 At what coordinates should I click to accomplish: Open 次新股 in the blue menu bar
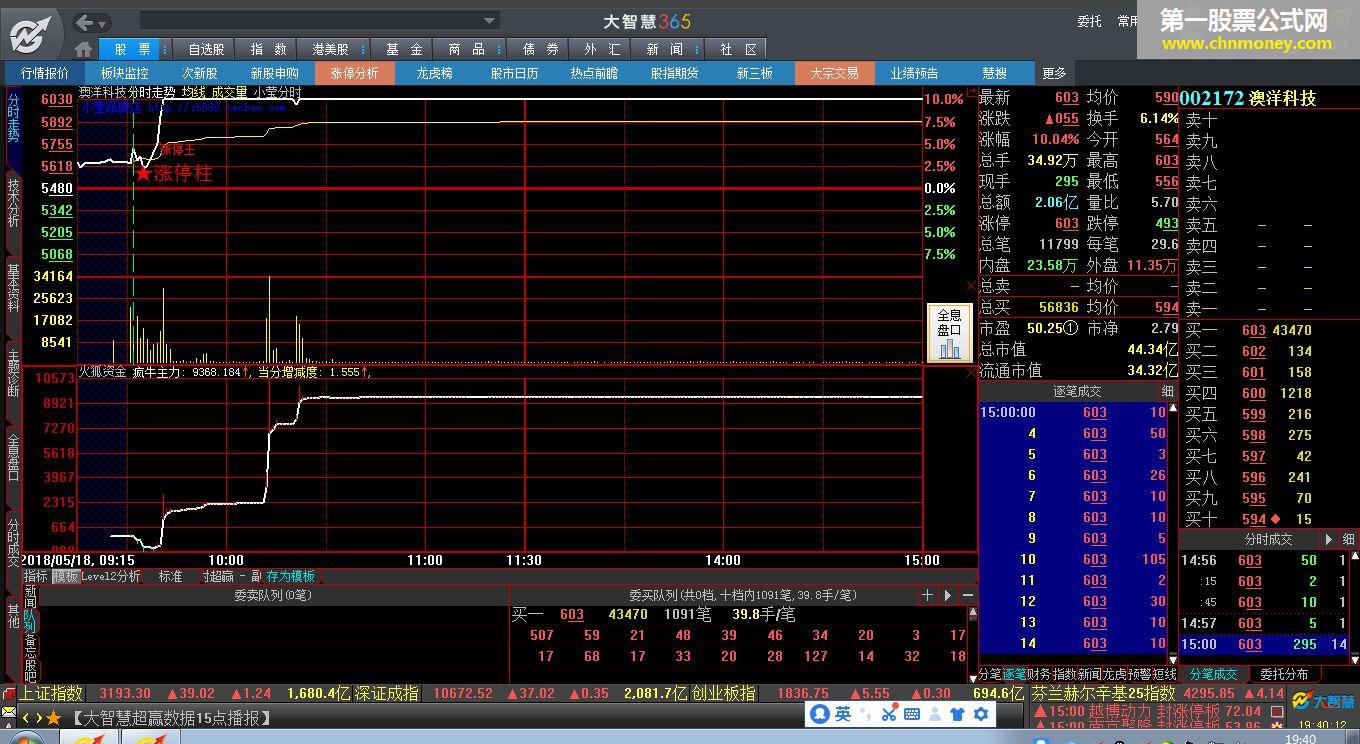pos(199,73)
